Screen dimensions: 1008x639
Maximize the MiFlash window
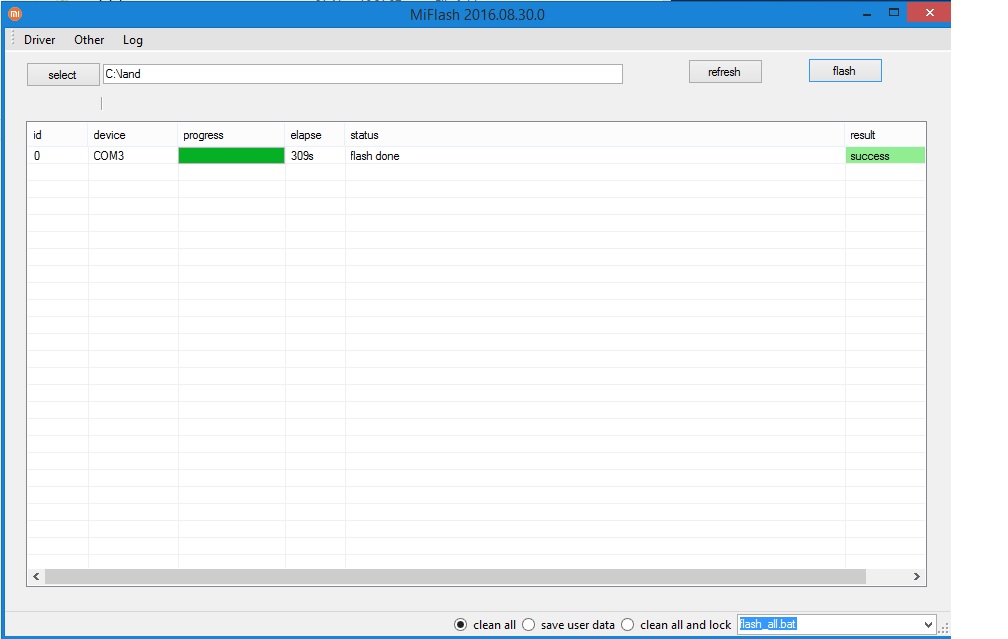click(894, 13)
